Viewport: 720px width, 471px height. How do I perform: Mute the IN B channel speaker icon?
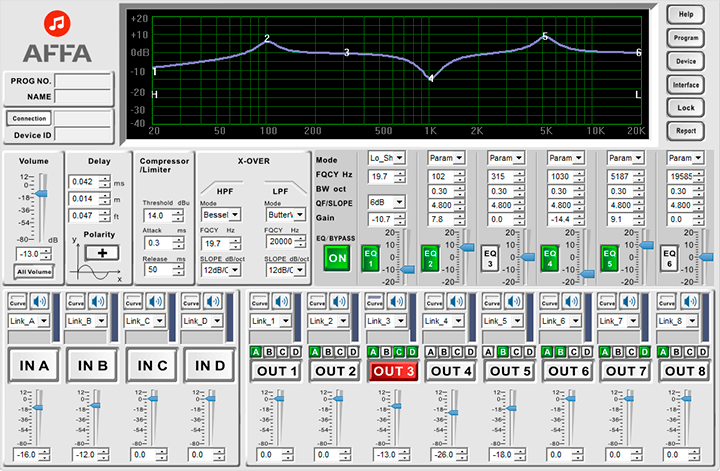click(x=98, y=302)
